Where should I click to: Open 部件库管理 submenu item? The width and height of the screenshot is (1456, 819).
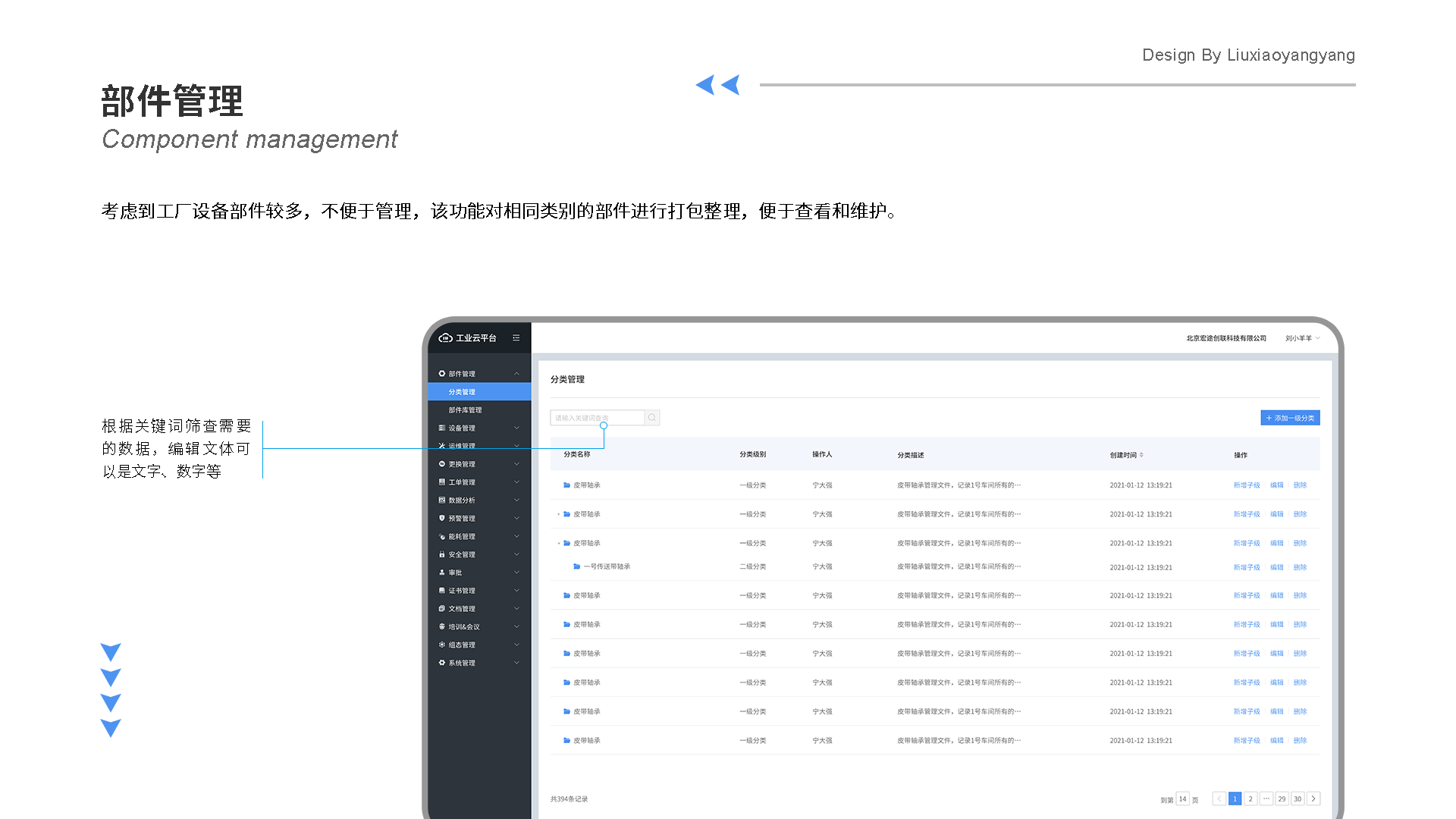pos(465,410)
